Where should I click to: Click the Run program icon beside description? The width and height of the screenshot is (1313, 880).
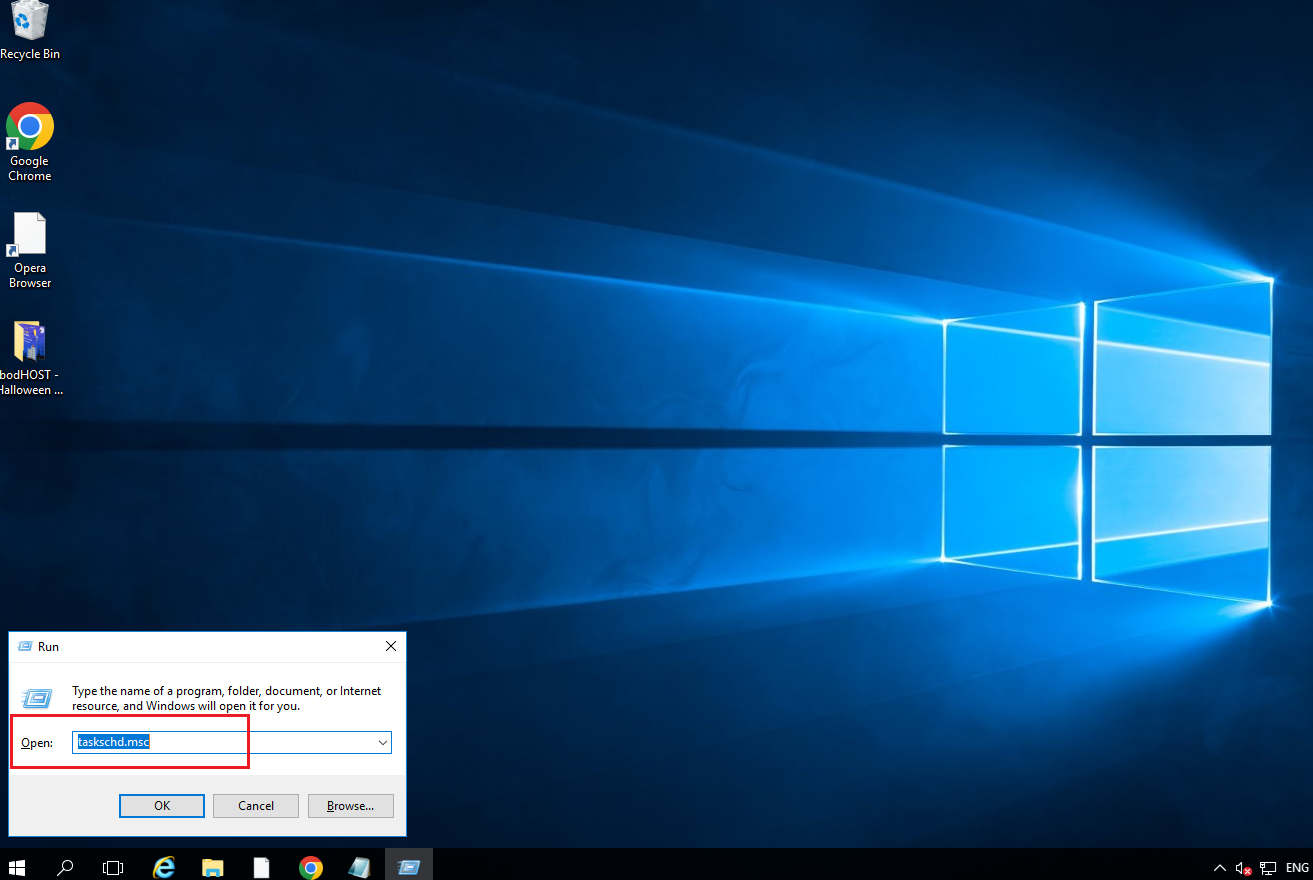[37, 698]
